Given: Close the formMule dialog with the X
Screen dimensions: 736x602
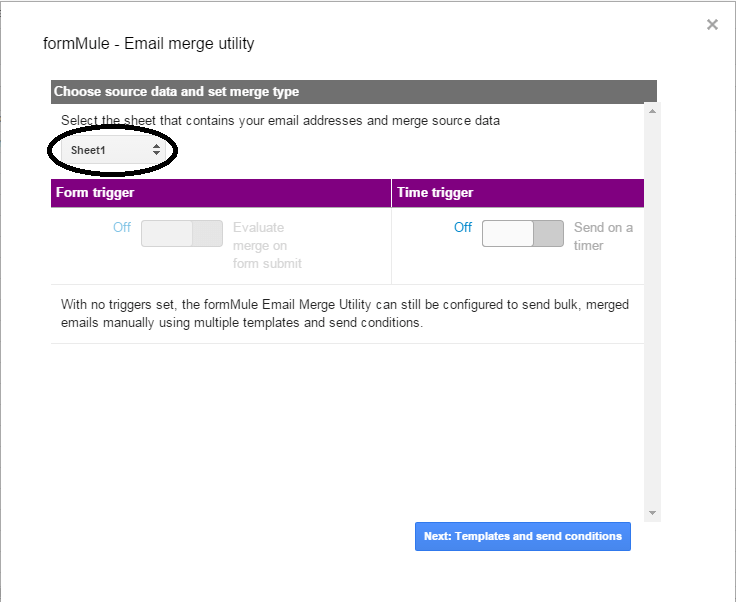Looking at the screenshot, I should click(712, 24).
